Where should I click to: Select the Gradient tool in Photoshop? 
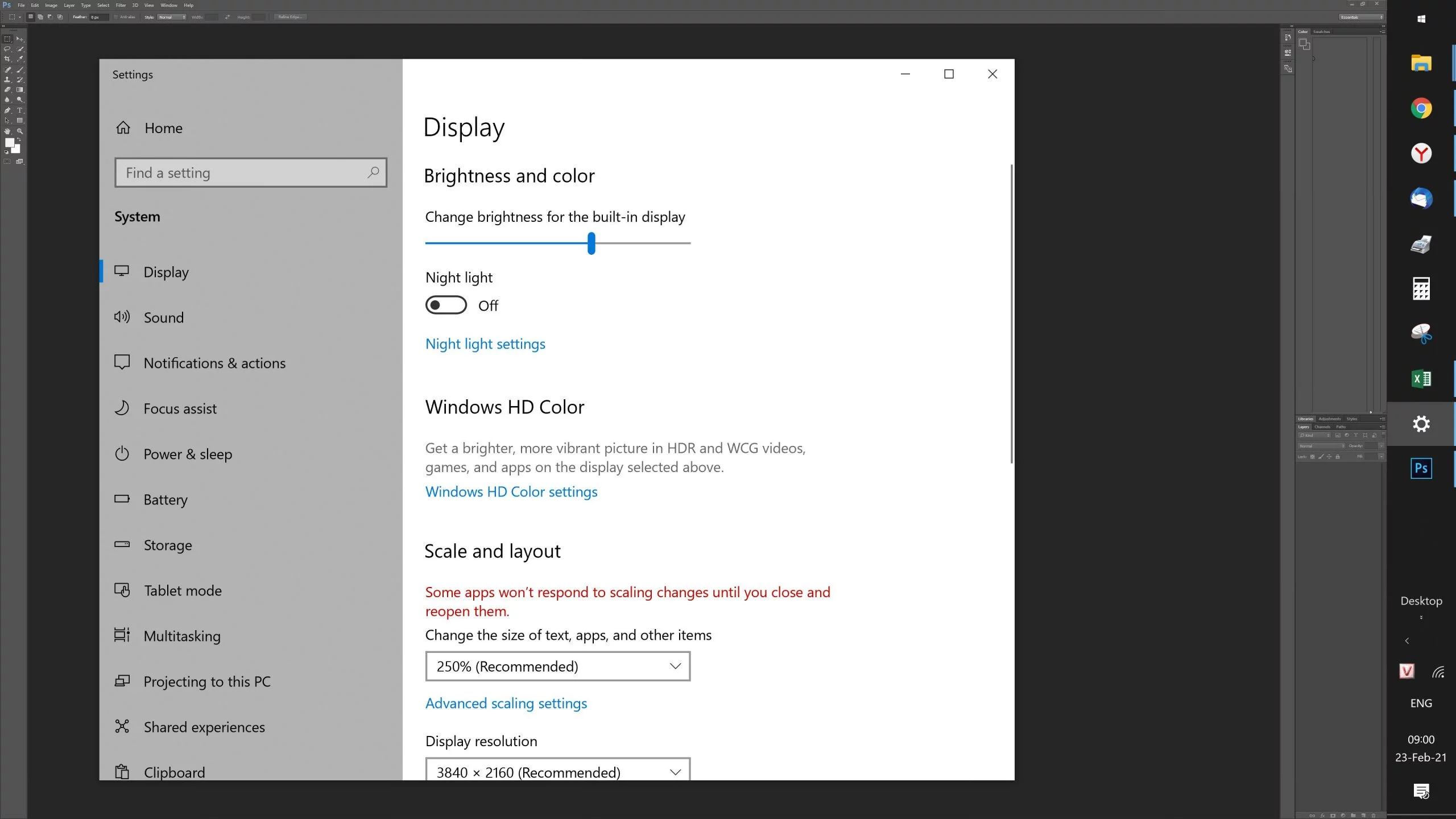20,90
